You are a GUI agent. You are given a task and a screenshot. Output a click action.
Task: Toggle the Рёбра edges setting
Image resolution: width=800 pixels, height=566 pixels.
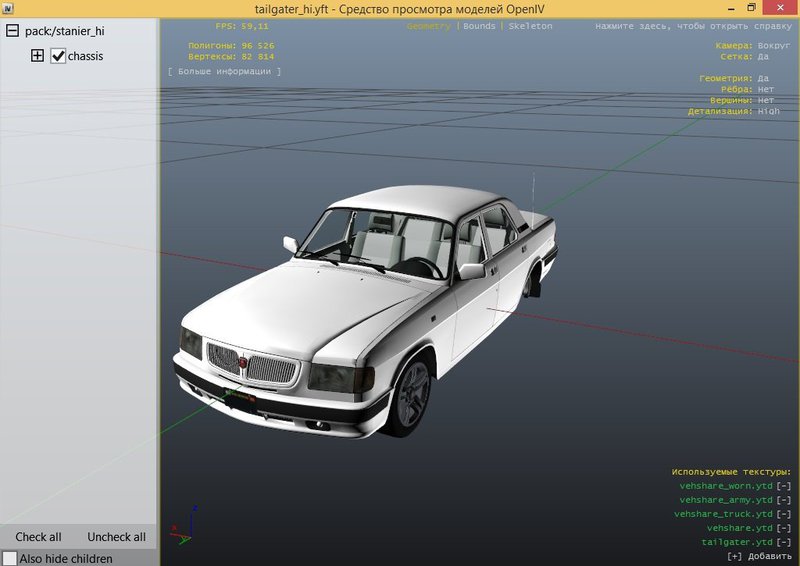[x=766, y=89]
